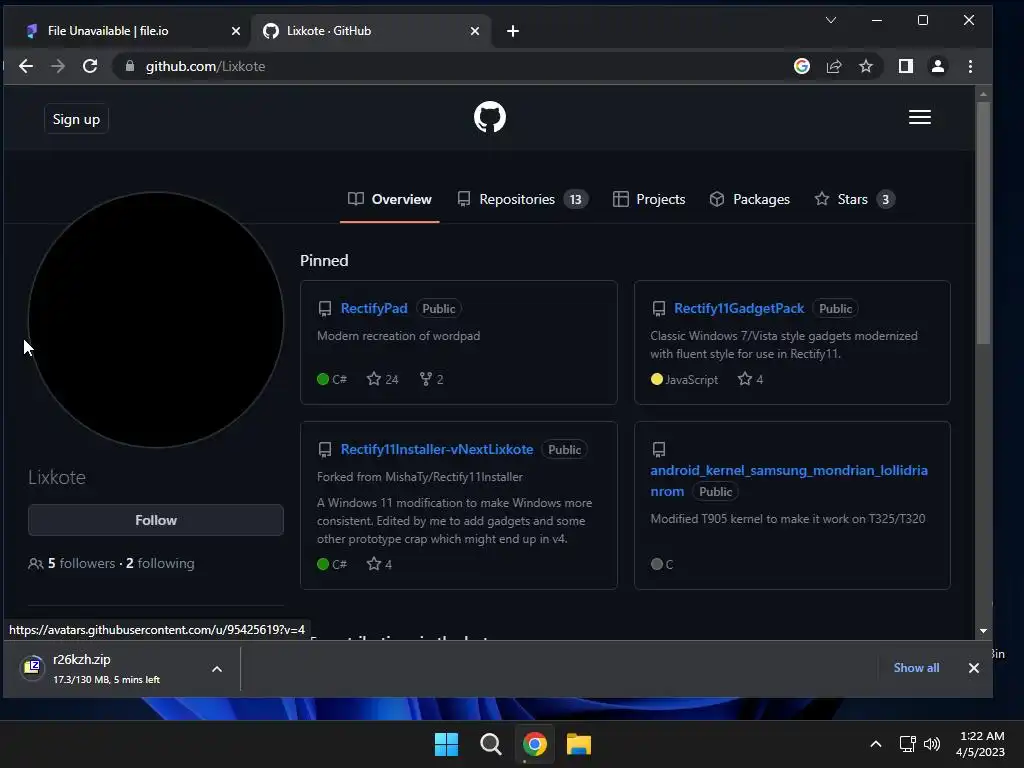The height and width of the screenshot is (768, 1024).
Task: Click Rectify11GadgetPack JavaScript language label
Action: tap(684, 379)
